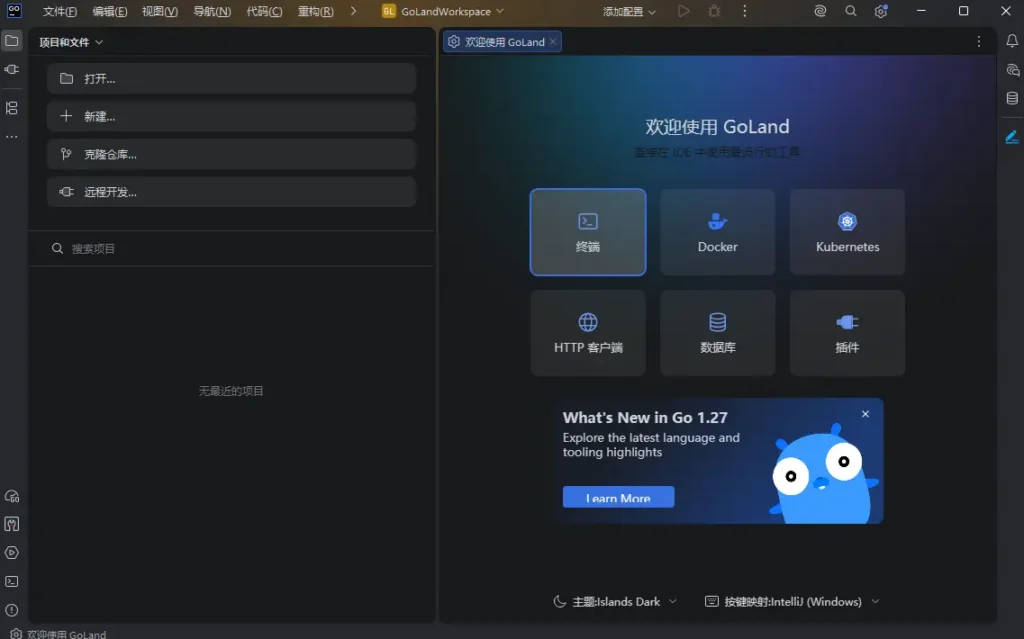Click the What's New in Go 1.27 heading
1024x639 pixels.
[x=645, y=418]
